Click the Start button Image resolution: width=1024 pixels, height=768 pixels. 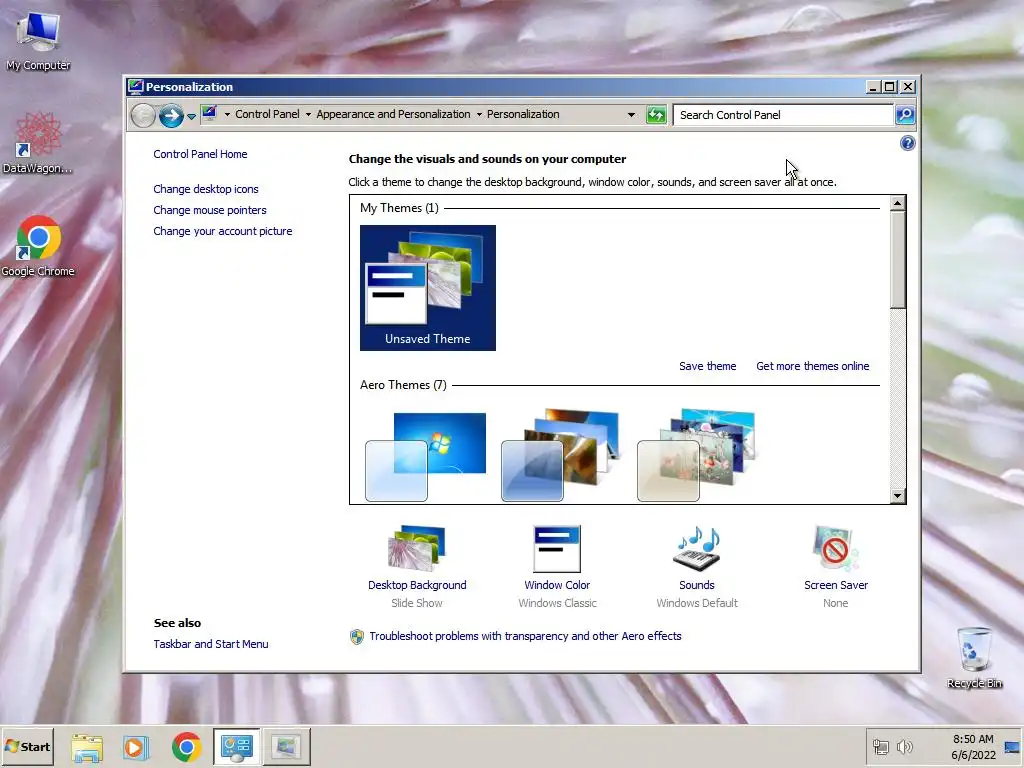click(x=27, y=746)
